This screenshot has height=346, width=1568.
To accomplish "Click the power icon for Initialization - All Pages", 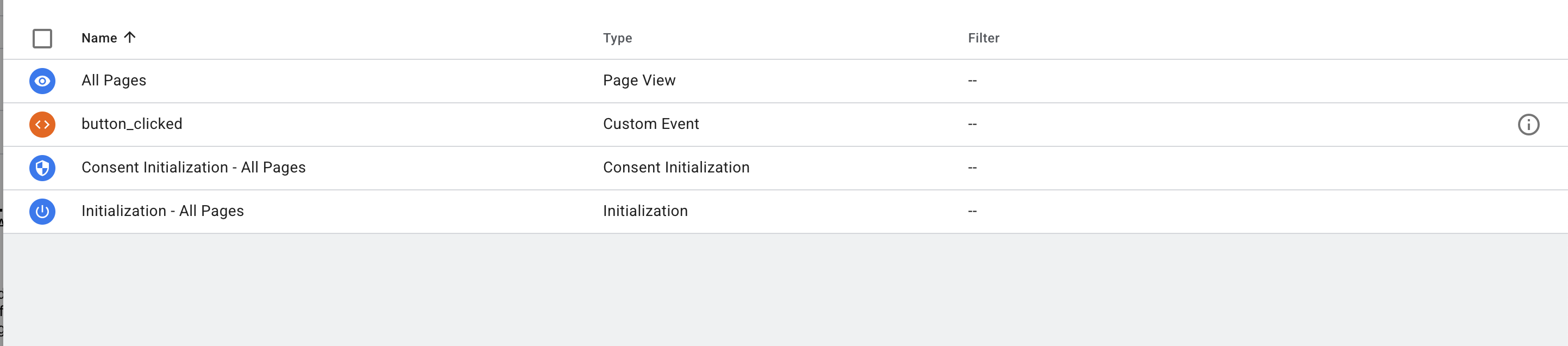I will [x=41, y=211].
